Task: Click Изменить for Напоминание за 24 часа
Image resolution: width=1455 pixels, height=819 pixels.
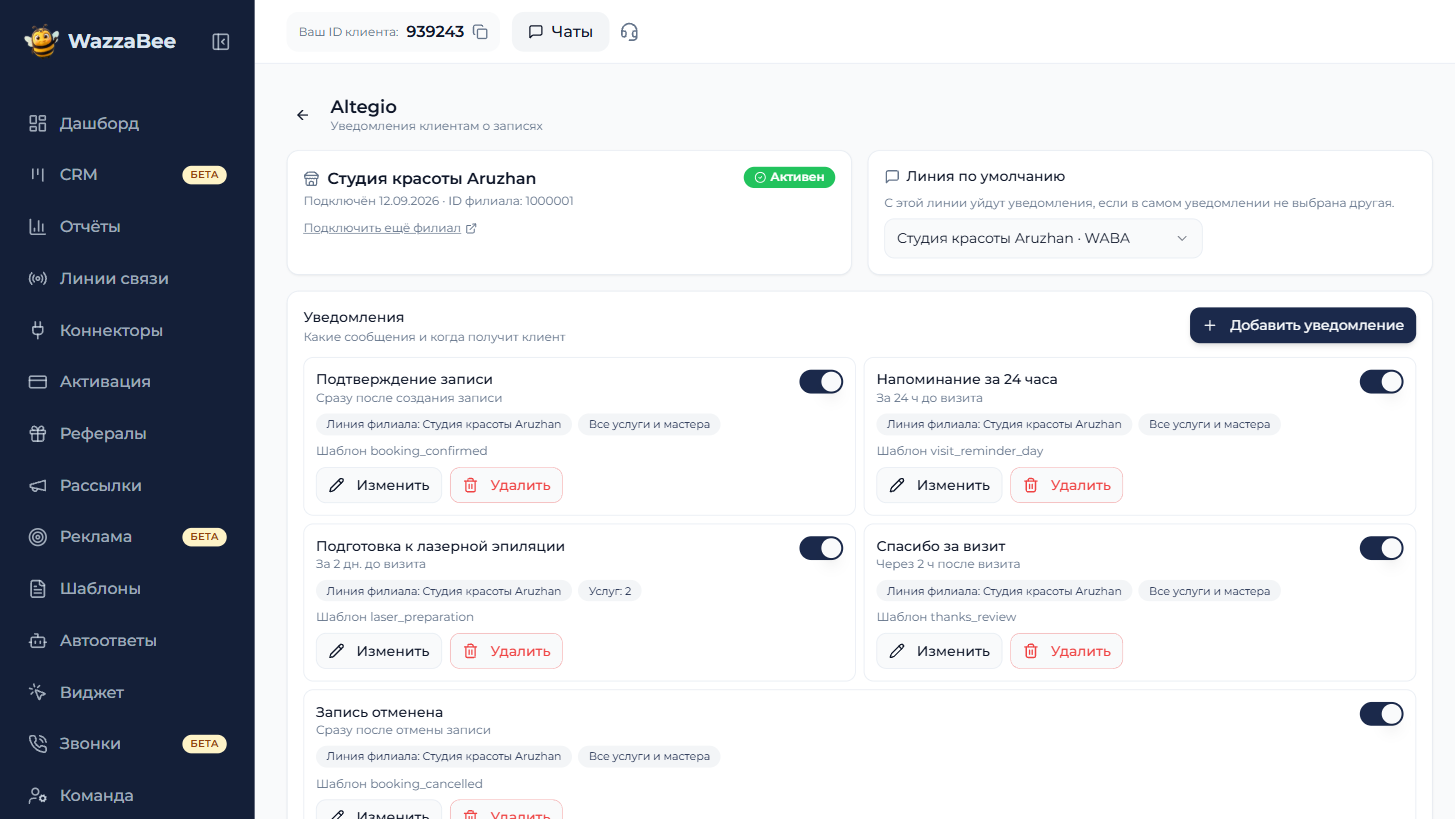Action: click(x=939, y=485)
